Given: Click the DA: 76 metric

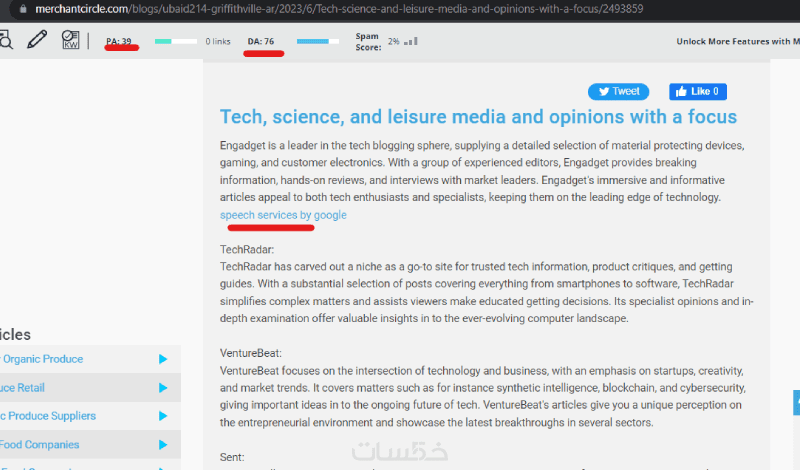Looking at the screenshot, I should click(x=261, y=41).
